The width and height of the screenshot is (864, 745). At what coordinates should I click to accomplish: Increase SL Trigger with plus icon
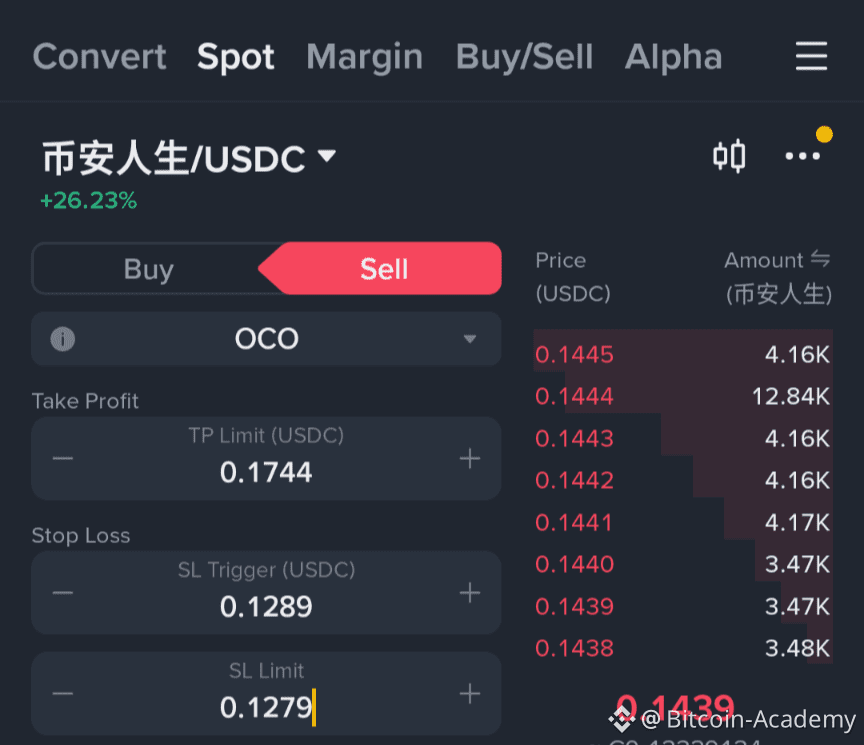pos(469,593)
